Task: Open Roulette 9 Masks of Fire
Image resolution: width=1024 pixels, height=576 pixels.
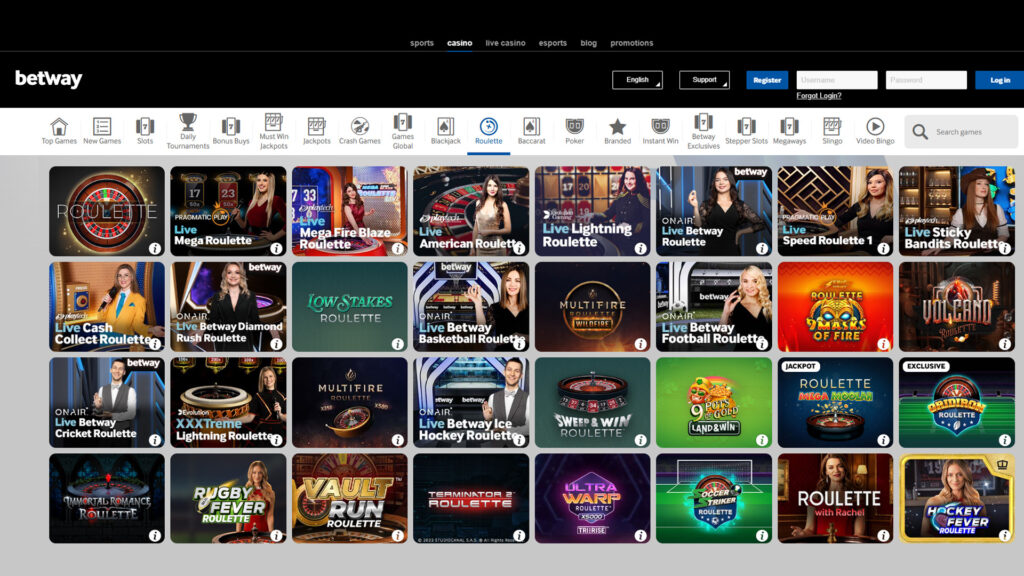Action: point(835,307)
